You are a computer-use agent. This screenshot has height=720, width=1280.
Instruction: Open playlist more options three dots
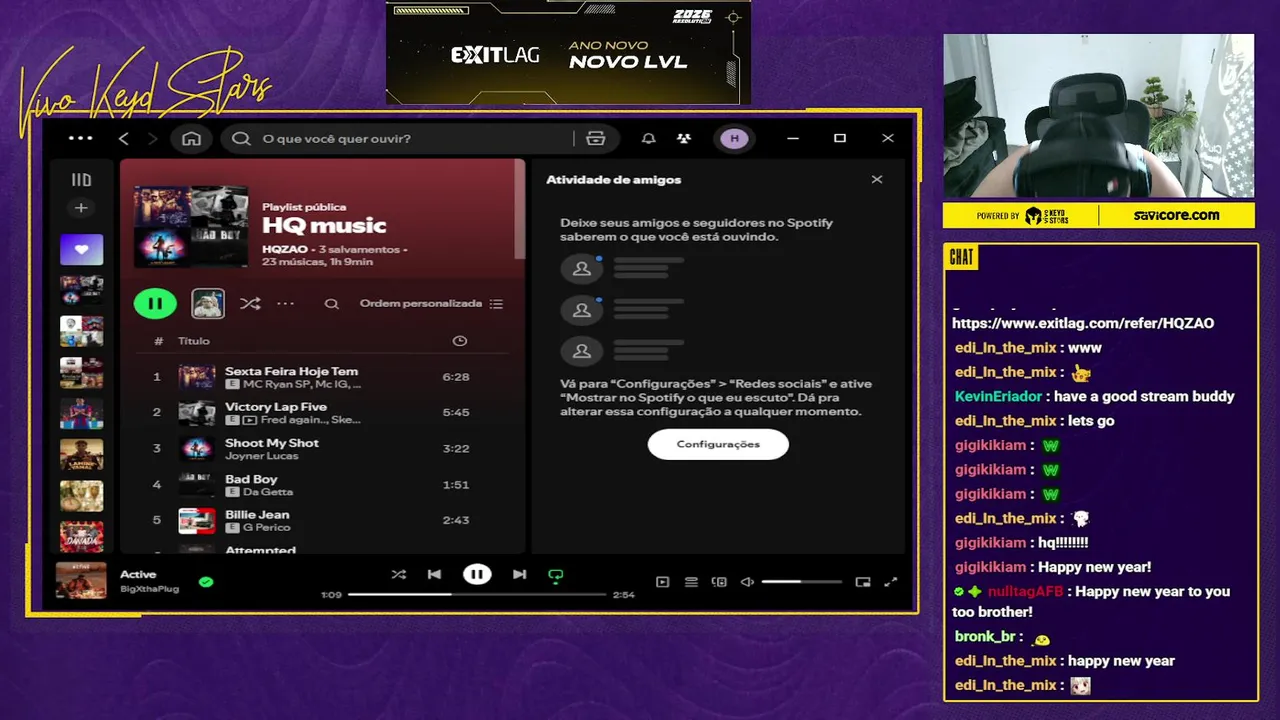286,303
